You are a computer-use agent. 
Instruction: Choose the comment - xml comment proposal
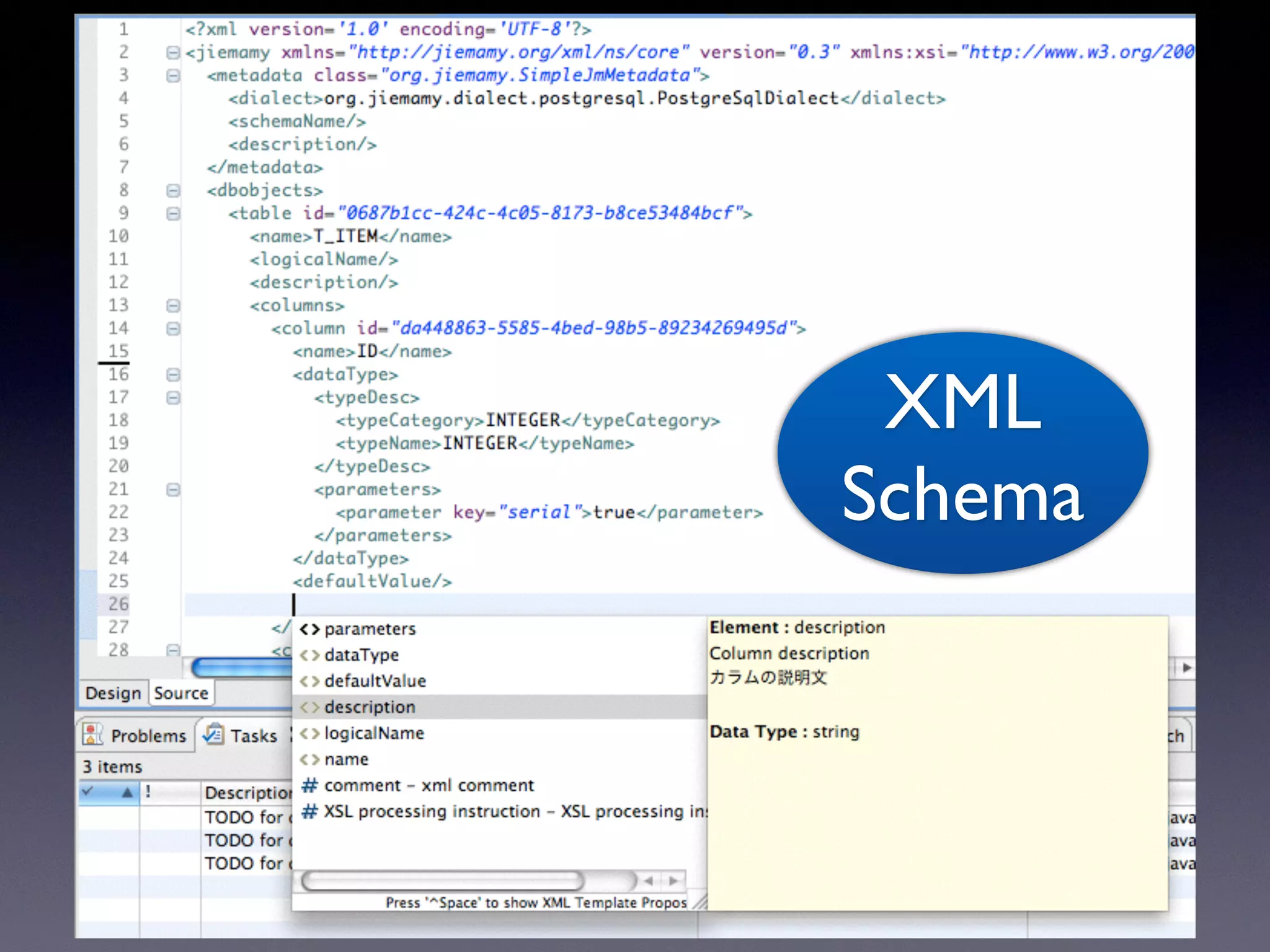[x=500, y=785]
